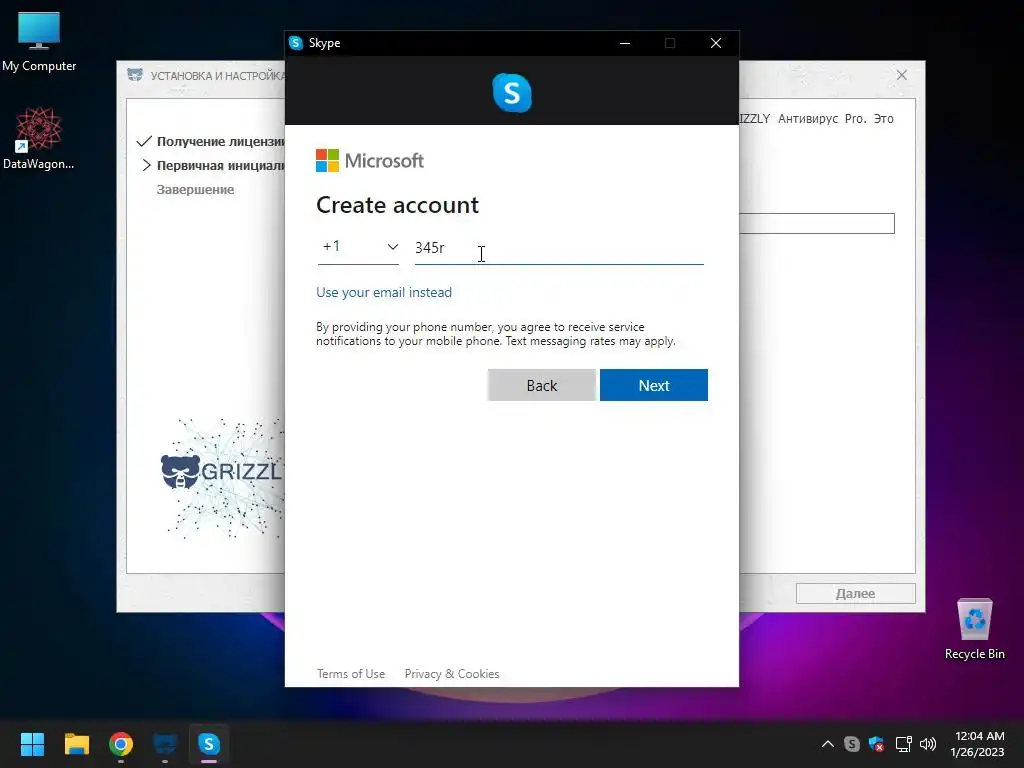The width and height of the screenshot is (1024, 768).
Task: Click the Microsoft logo
Action: pos(370,161)
